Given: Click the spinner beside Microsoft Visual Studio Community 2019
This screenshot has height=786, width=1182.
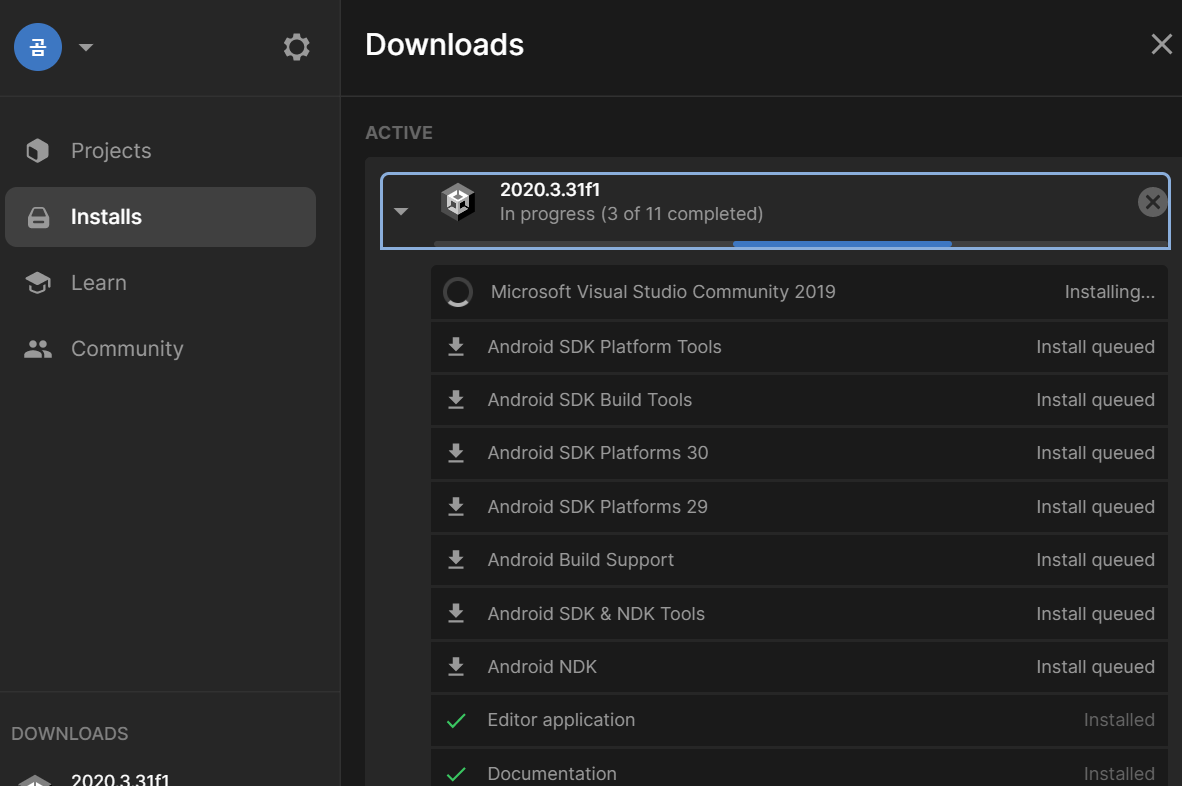Looking at the screenshot, I should click(458, 292).
